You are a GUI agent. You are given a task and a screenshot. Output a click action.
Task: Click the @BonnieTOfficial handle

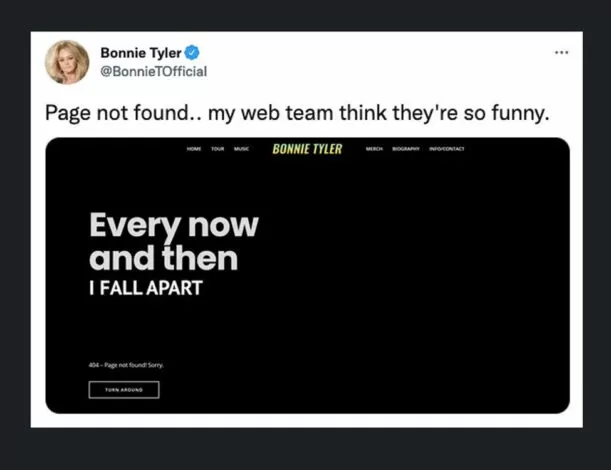click(x=153, y=71)
